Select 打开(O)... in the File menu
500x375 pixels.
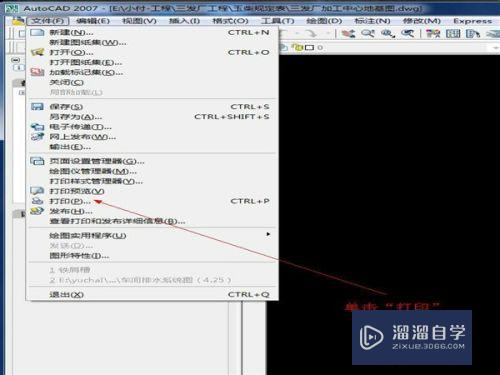[x=152, y=53]
